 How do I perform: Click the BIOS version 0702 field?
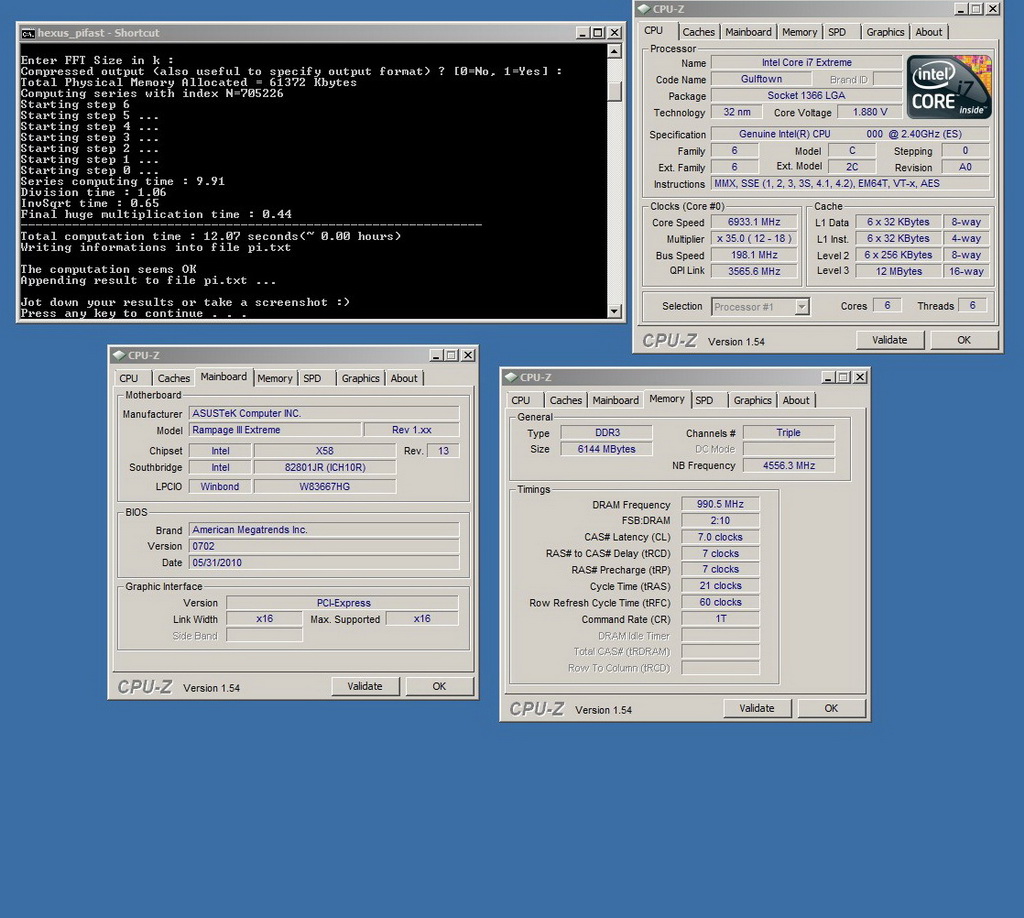pyautogui.click(x=324, y=546)
